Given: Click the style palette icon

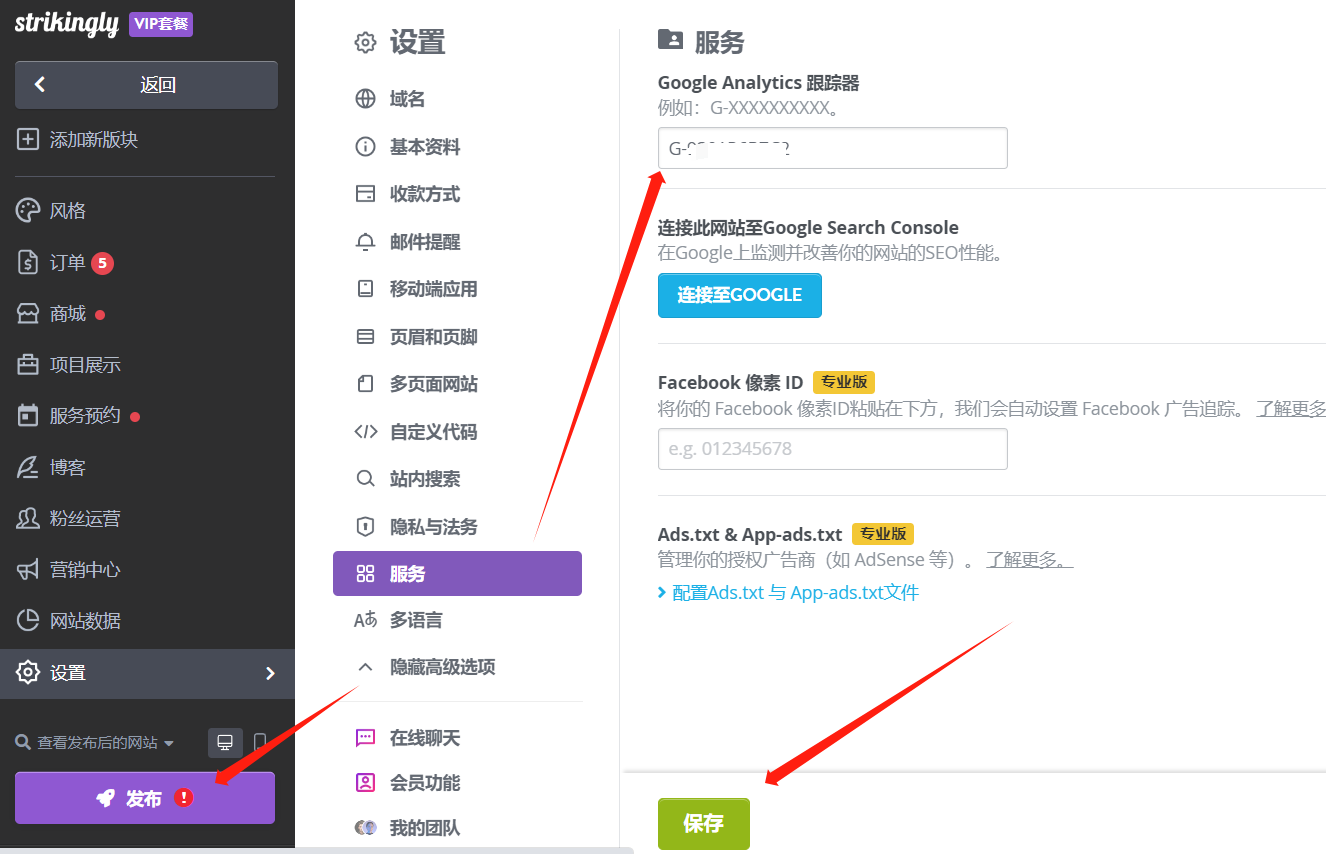Looking at the screenshot, I should tap(28, 210).
